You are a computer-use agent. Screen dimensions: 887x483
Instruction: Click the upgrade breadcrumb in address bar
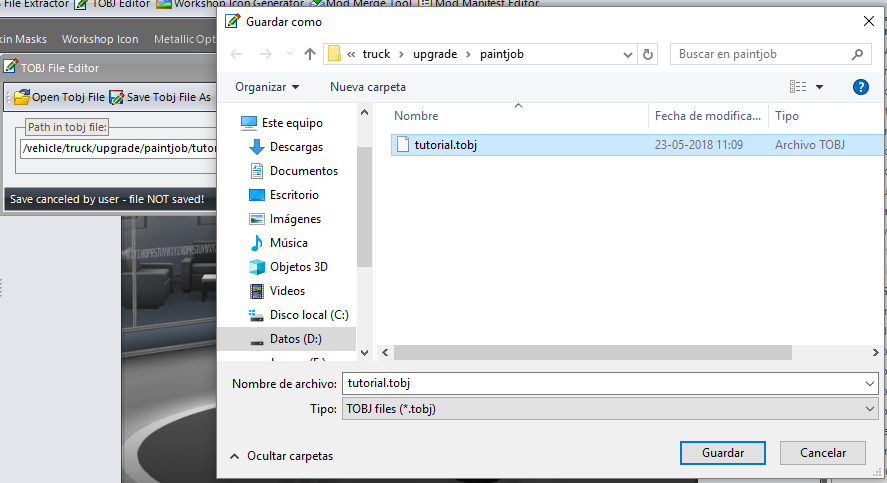(x=435, y=54)
